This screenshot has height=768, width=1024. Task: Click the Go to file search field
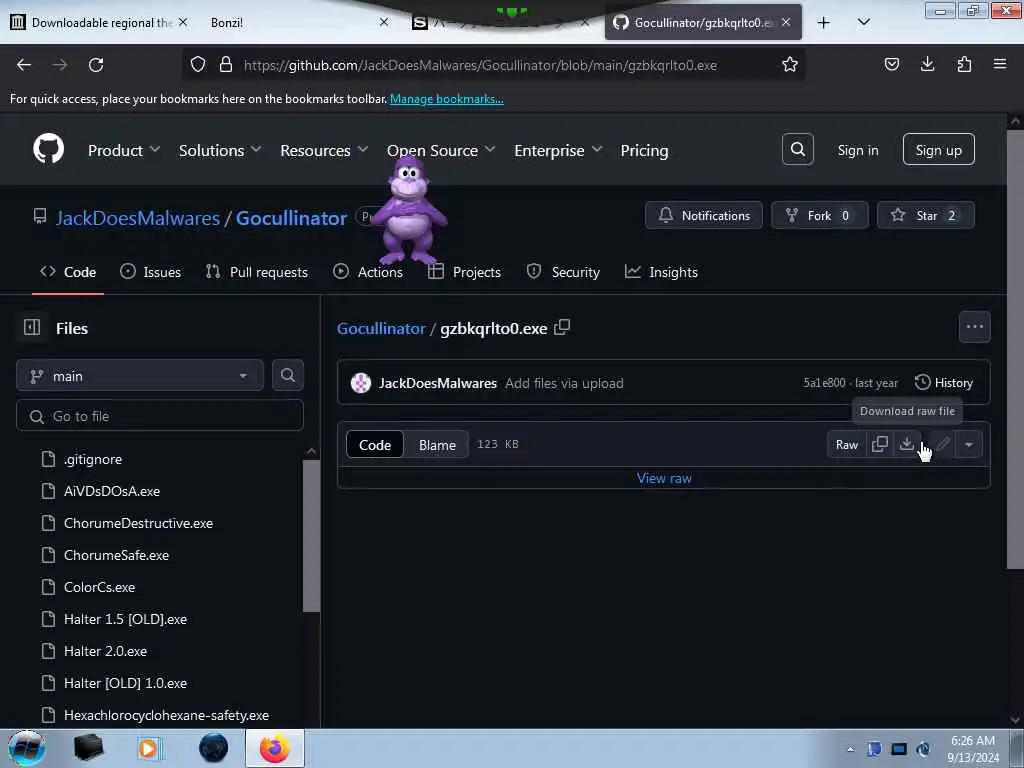coord(160,416)
